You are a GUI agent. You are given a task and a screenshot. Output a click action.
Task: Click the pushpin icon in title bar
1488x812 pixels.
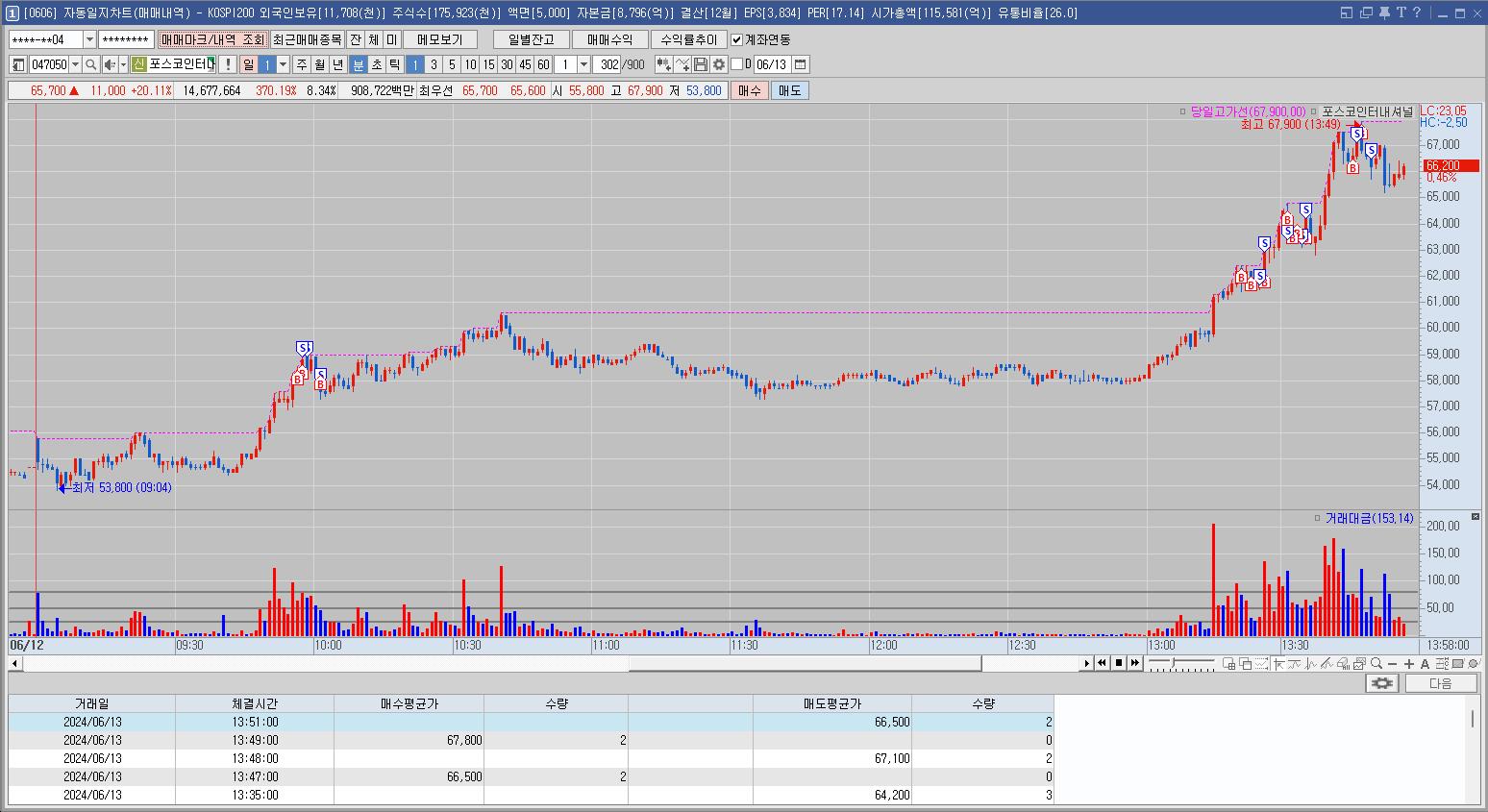tap(1383, 12)
